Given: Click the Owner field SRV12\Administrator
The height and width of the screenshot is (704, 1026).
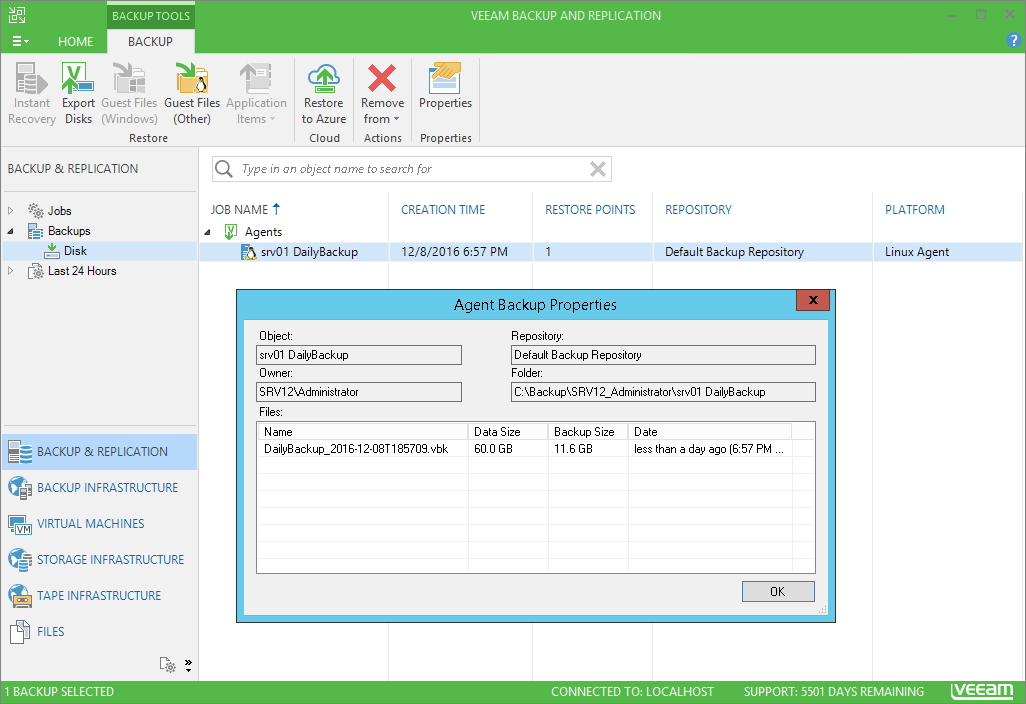Looking at the screenshot, I should pos(359,392).
